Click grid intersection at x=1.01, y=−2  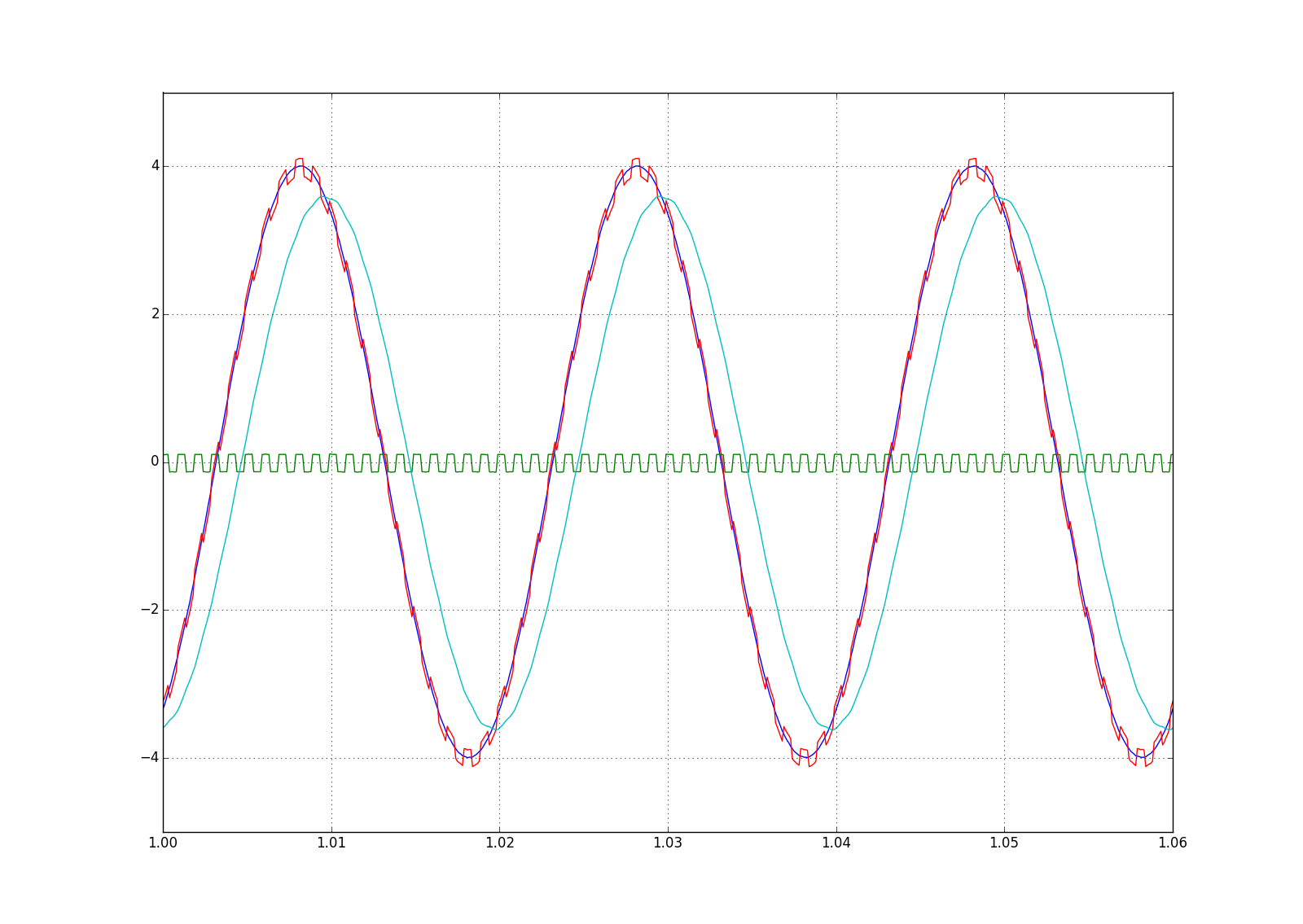[331, 610]
